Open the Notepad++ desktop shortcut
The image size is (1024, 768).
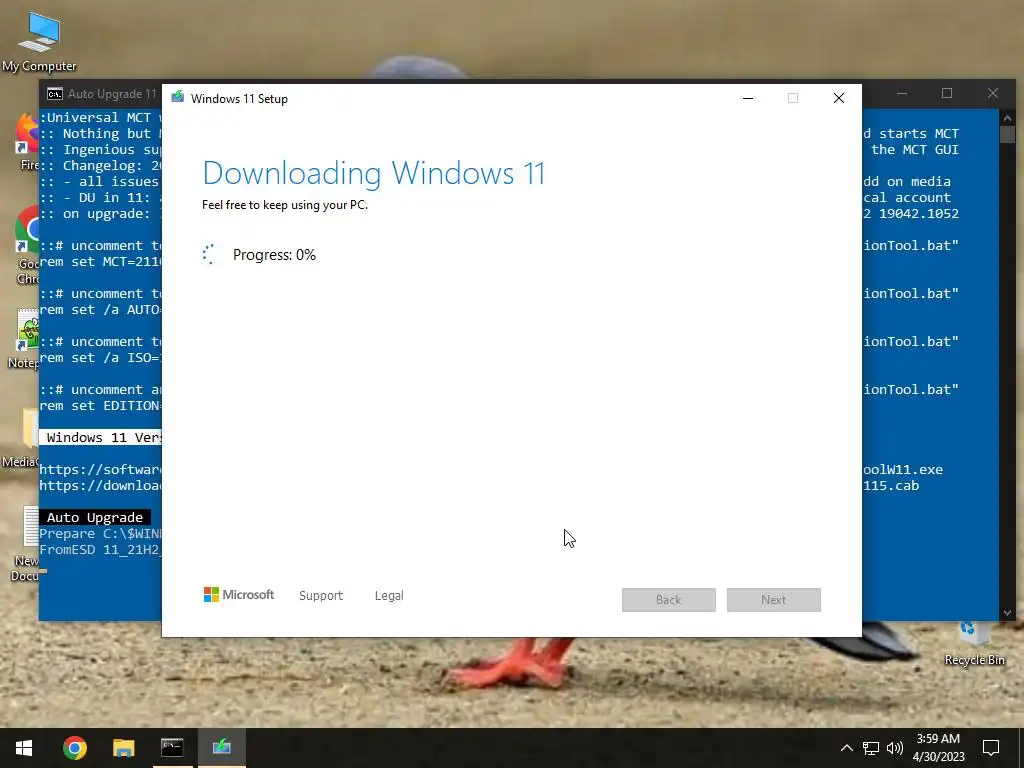coord(26,340)
